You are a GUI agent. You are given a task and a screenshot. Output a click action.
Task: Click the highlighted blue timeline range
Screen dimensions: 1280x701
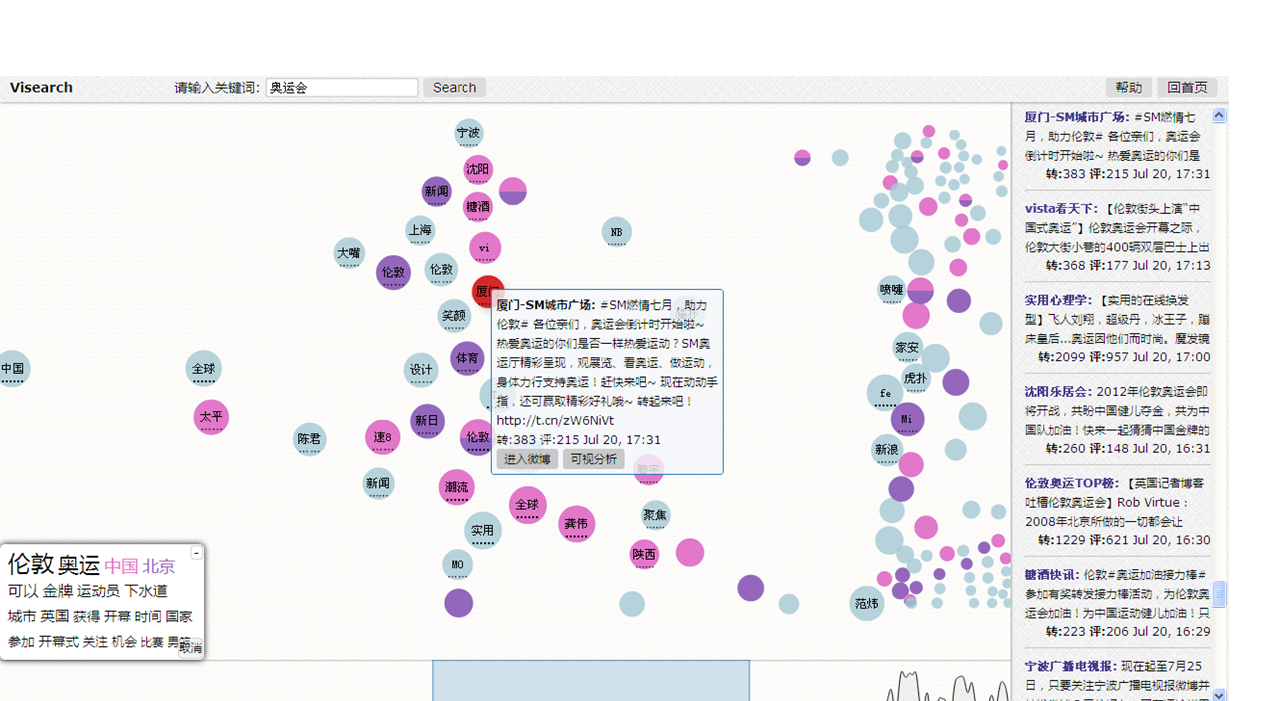pyautogui.click(x=590, y=680)
